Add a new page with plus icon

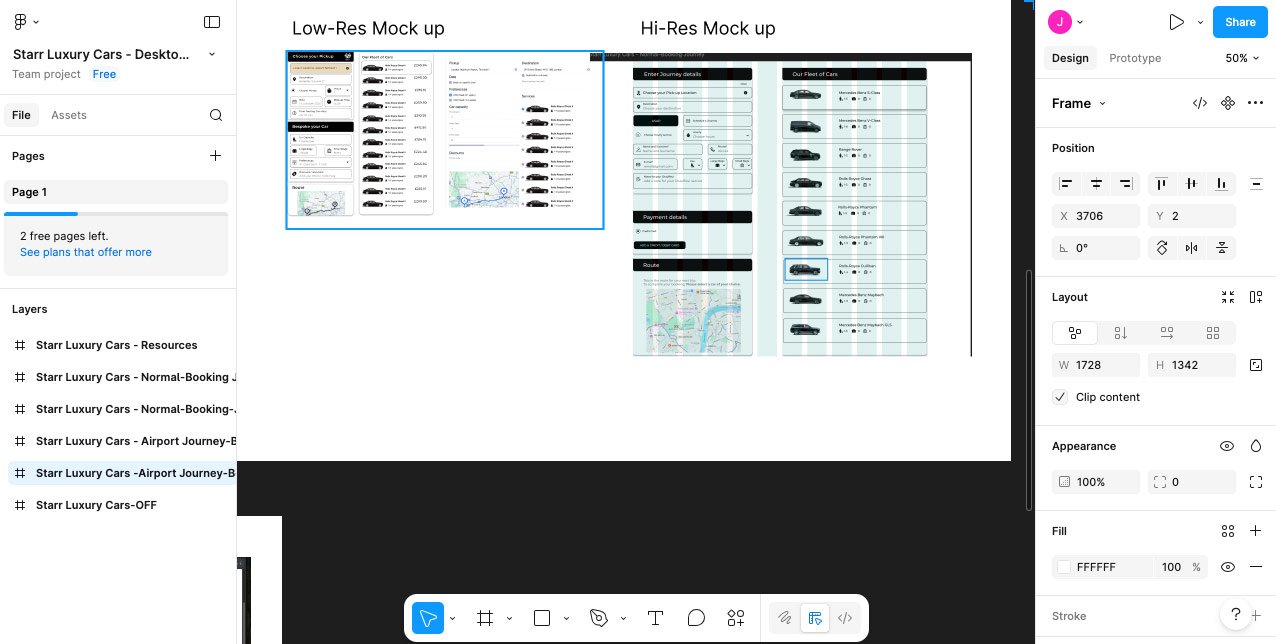click(215, 156)
